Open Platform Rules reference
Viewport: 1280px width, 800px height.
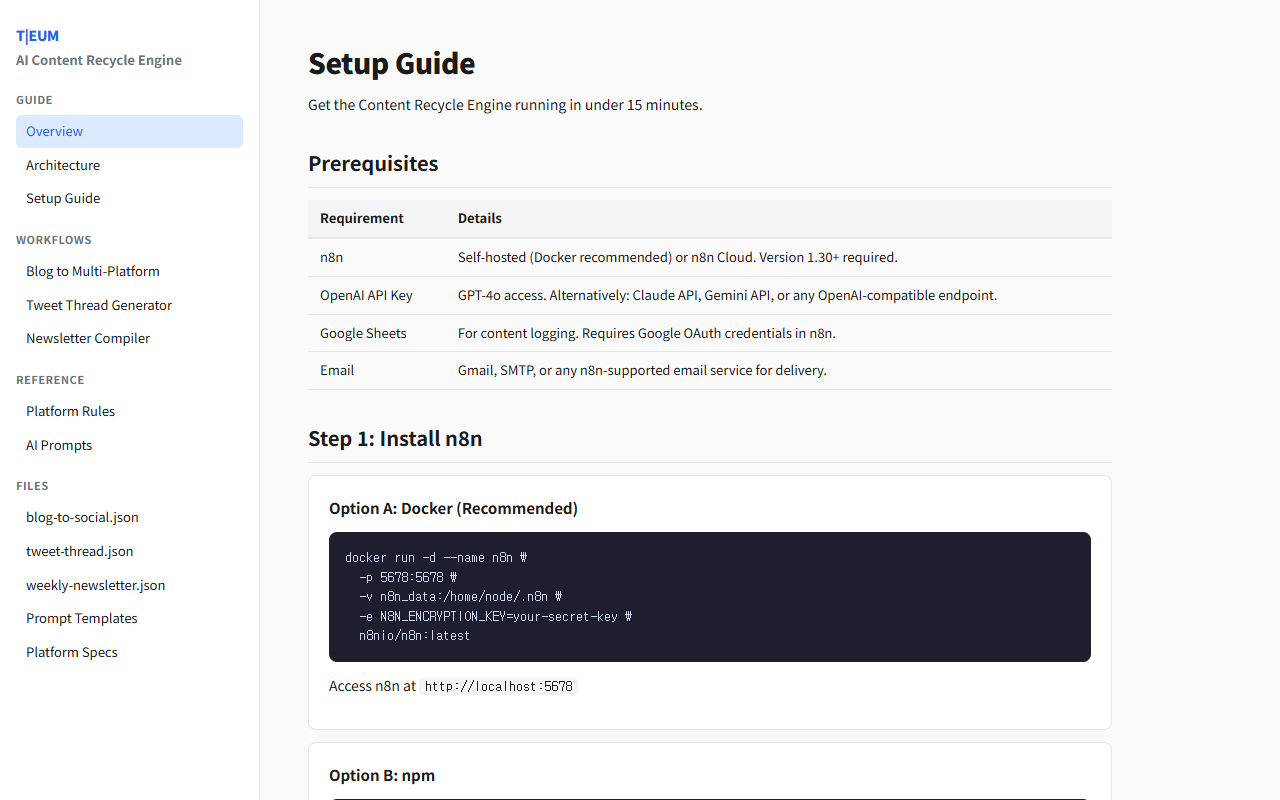click(x=70, y=411)
